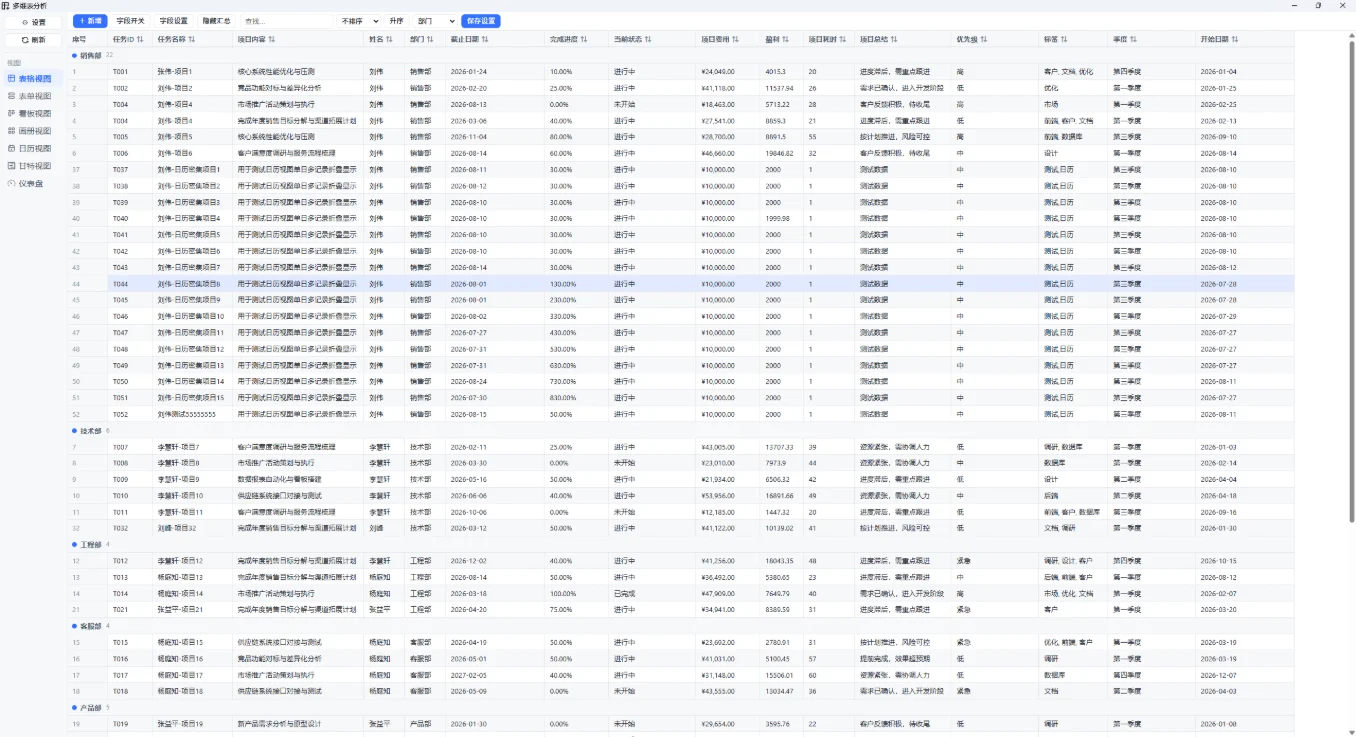The height and width of the screenshot is (737, 1356).
Task: Click the sort arrows next to 项目内容
Action: coord(272,39)
